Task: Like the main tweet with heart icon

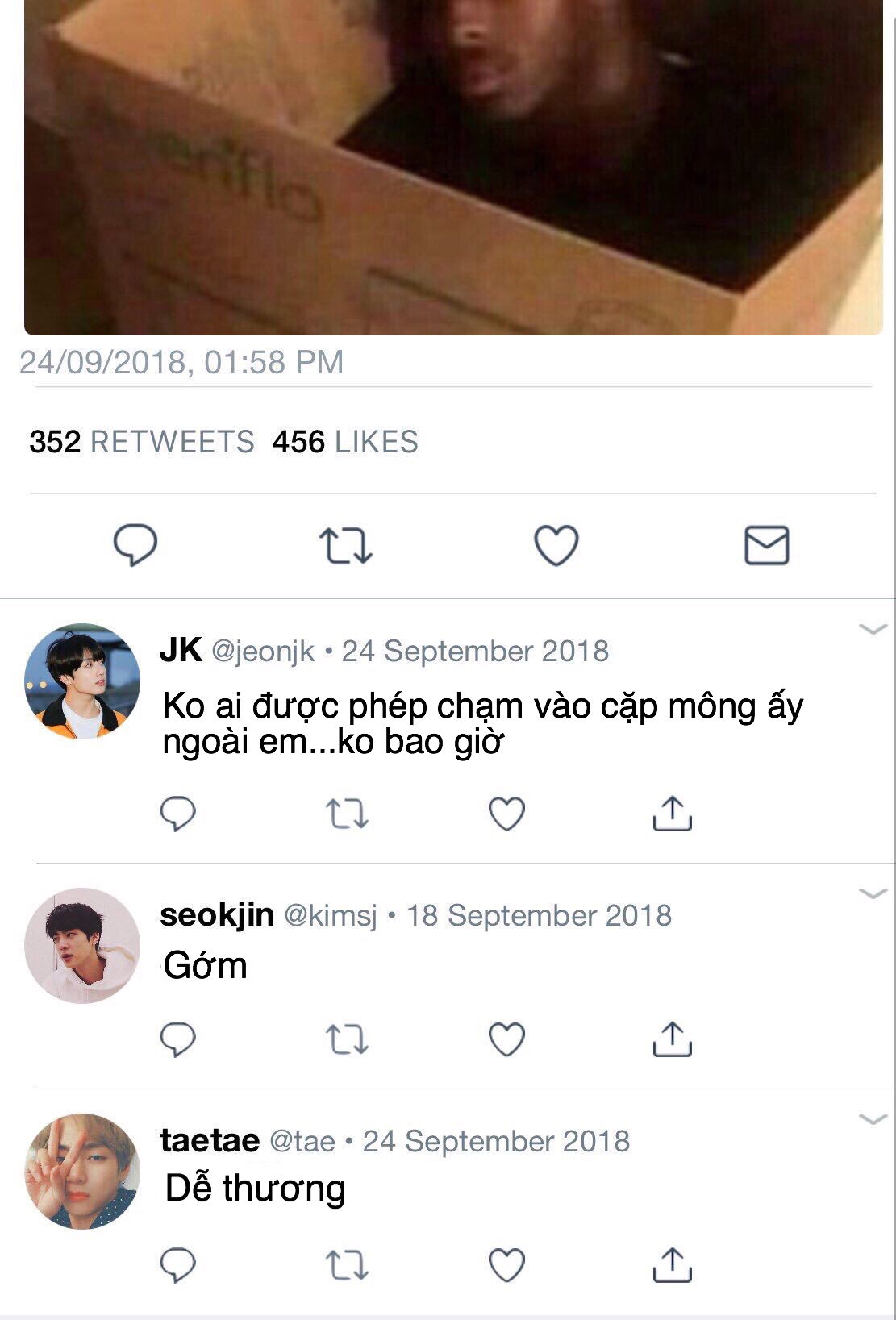Action: click(x=556, y=545)
